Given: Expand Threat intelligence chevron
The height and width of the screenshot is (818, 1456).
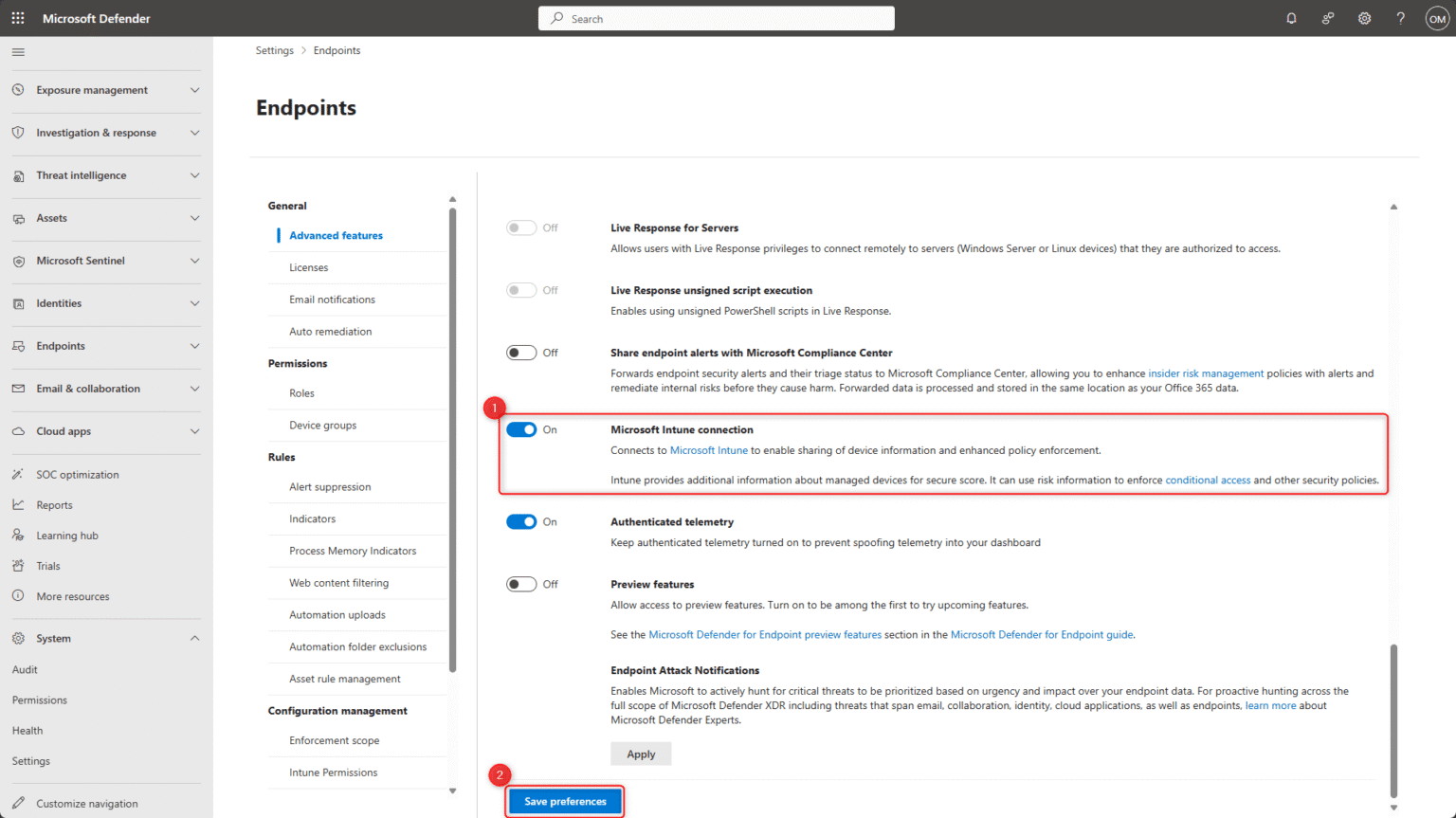Looking at the screenshot, I should pyautogui.click(x=194, y=175).
